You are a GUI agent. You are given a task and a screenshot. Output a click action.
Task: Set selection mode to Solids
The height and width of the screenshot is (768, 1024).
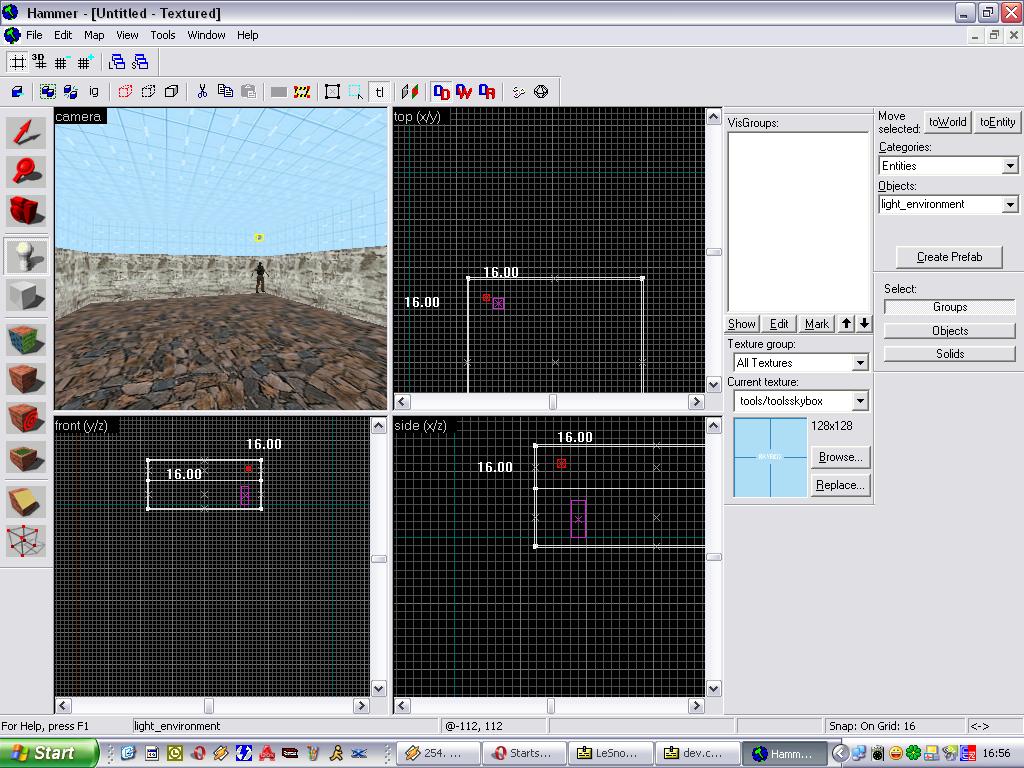(950, 353)
